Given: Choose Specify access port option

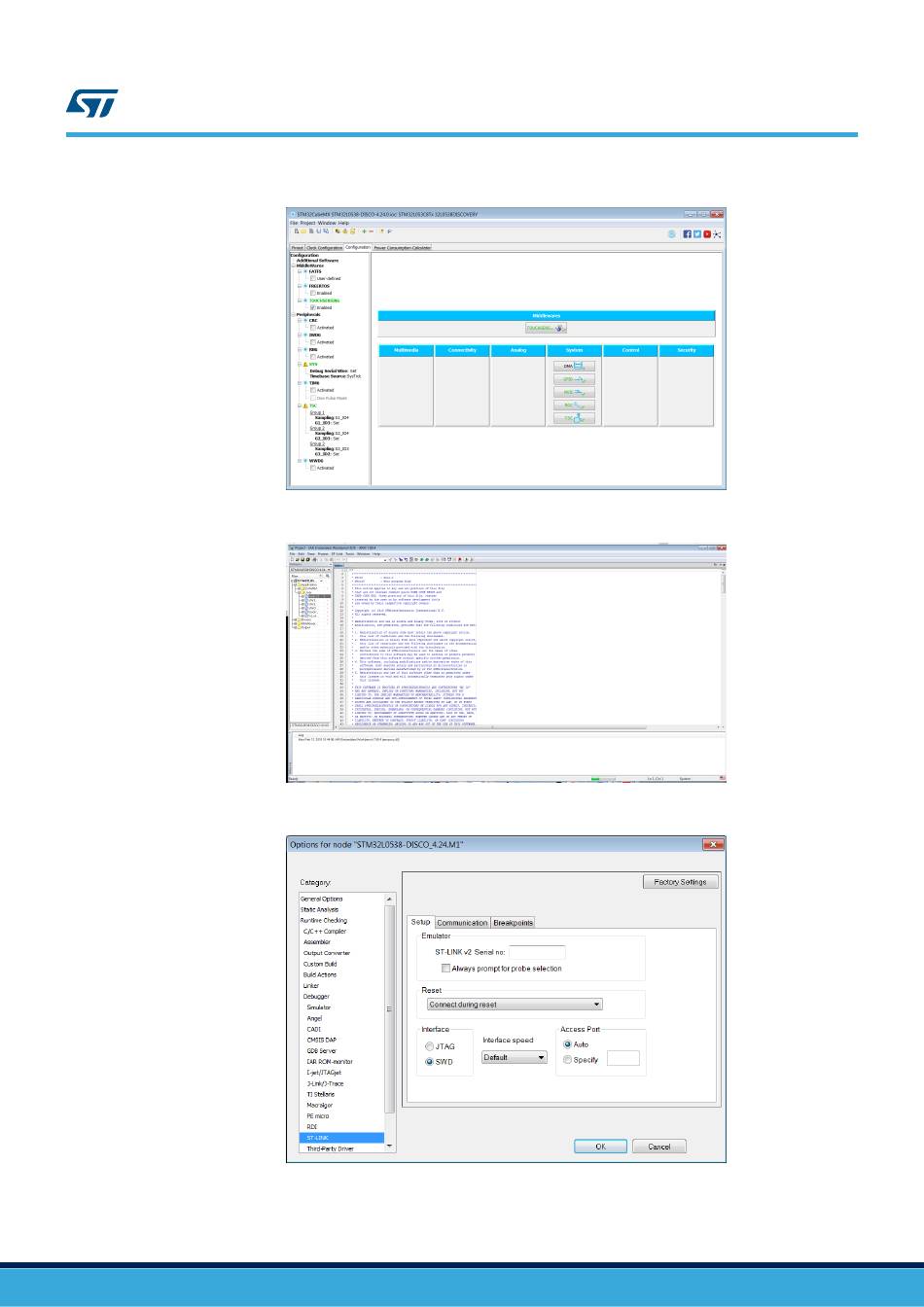Looking at the screenshot, I should [x=568, y=1060].
